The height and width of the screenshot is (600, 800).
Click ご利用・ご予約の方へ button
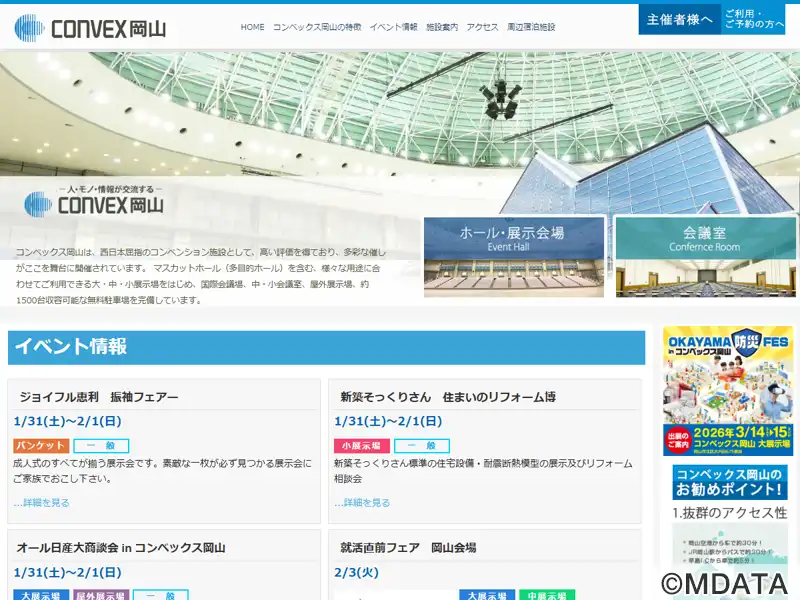pyautogui.click(x=754, y=19)
